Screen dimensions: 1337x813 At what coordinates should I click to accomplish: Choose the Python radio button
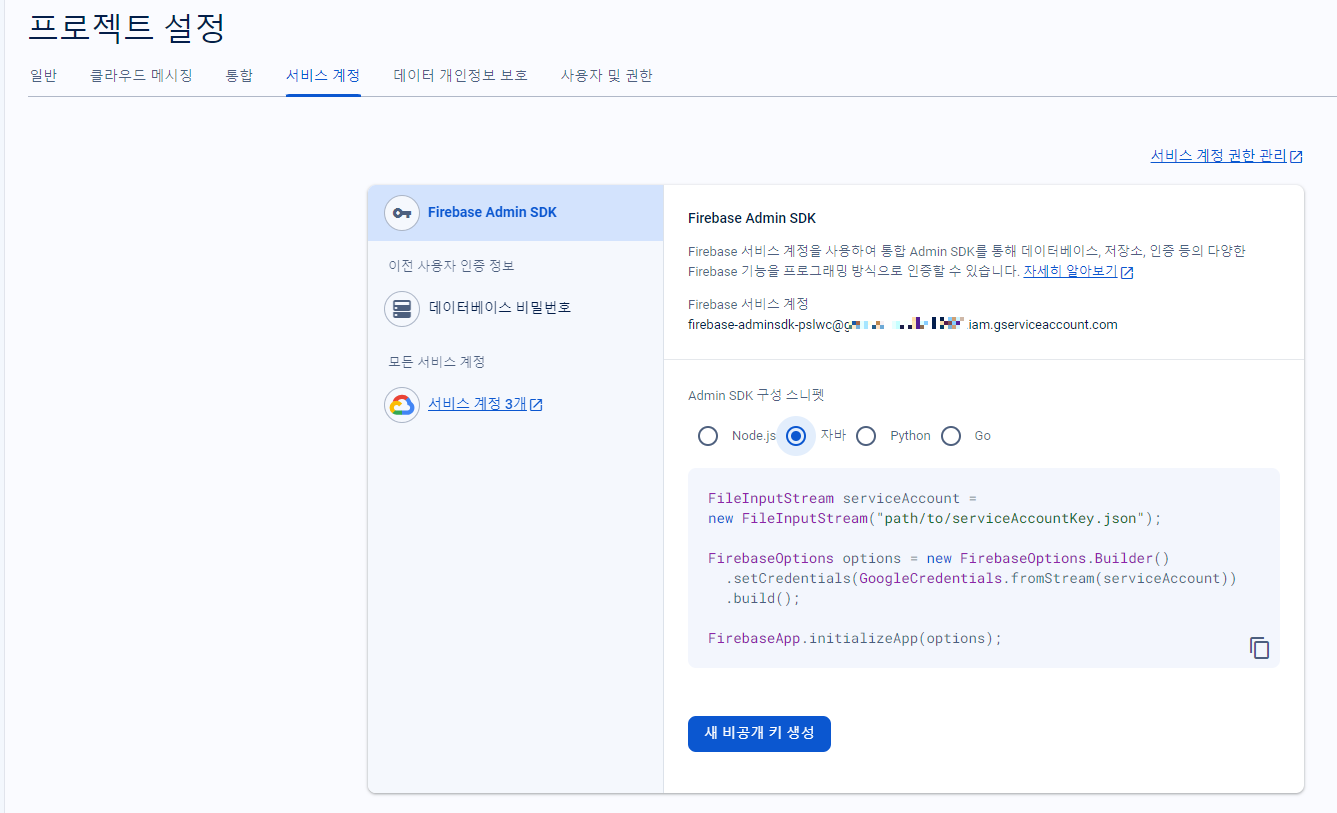pyautogui.click(x=866, y=436)
